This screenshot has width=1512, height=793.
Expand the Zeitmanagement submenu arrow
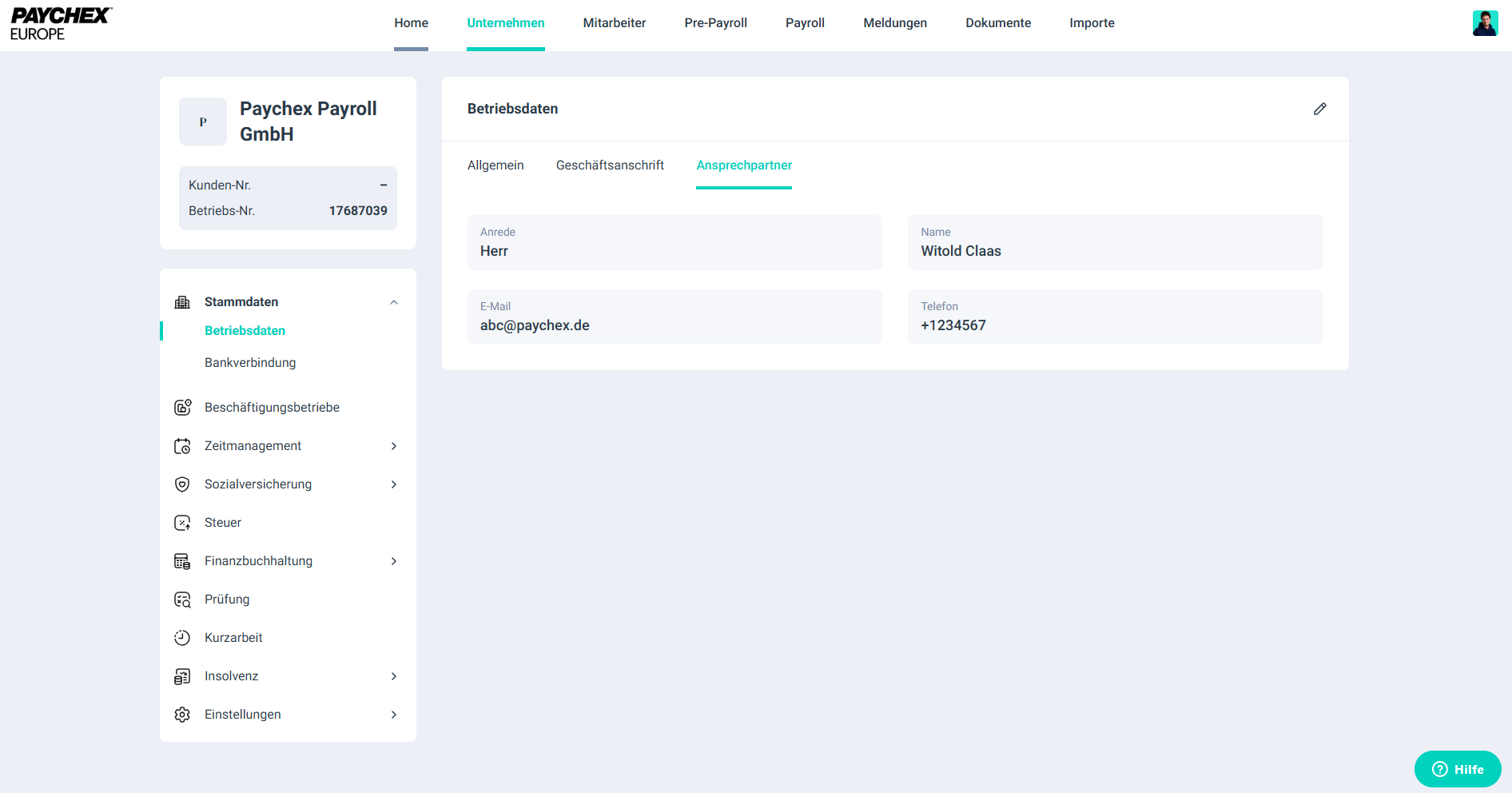click(x=394, y=446)
